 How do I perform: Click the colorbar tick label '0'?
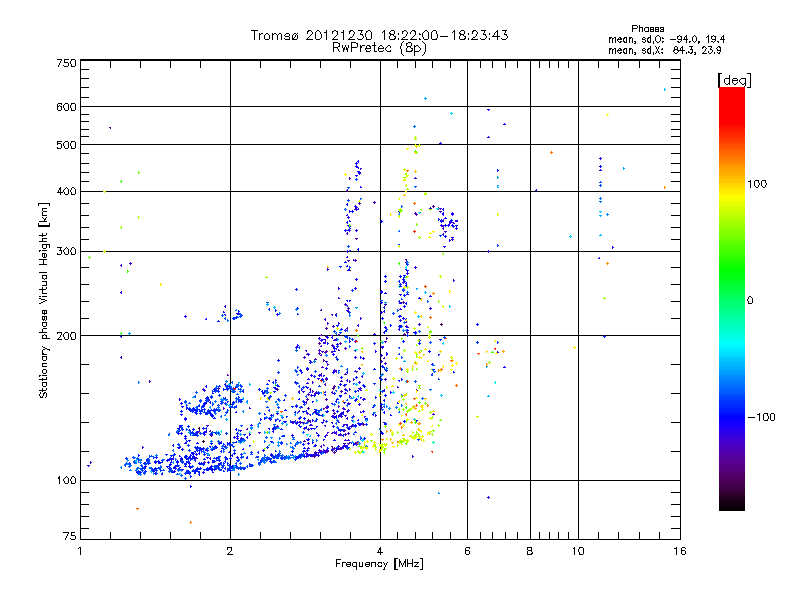(750, 301)
